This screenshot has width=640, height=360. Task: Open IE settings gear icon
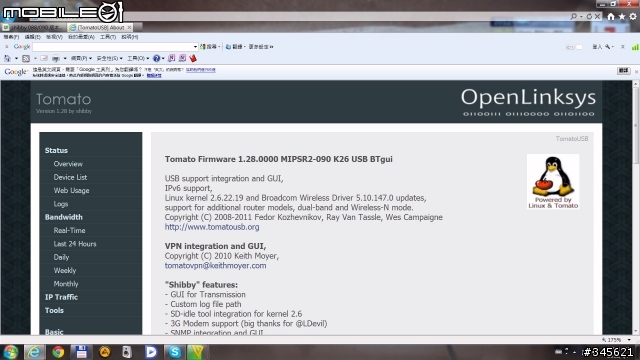633,16
